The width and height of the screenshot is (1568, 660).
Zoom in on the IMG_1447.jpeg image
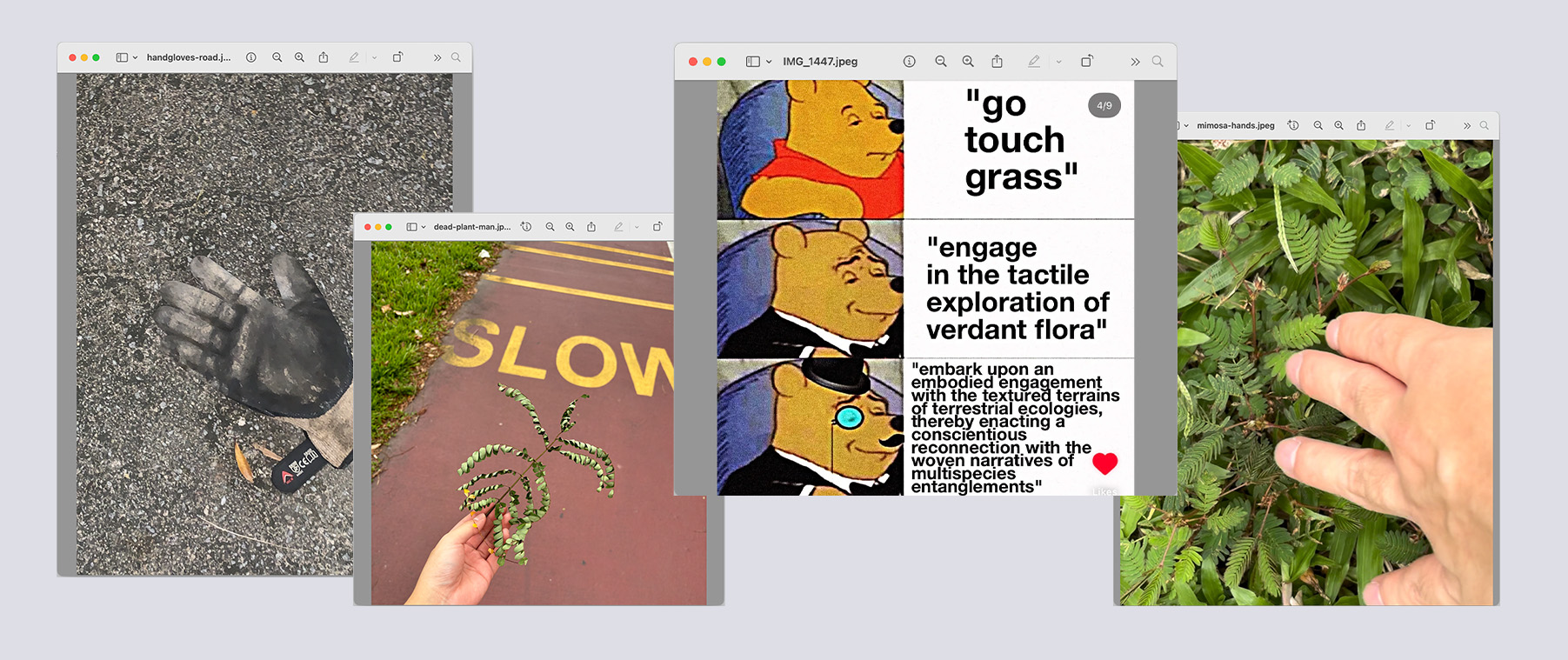pos(968,62)
